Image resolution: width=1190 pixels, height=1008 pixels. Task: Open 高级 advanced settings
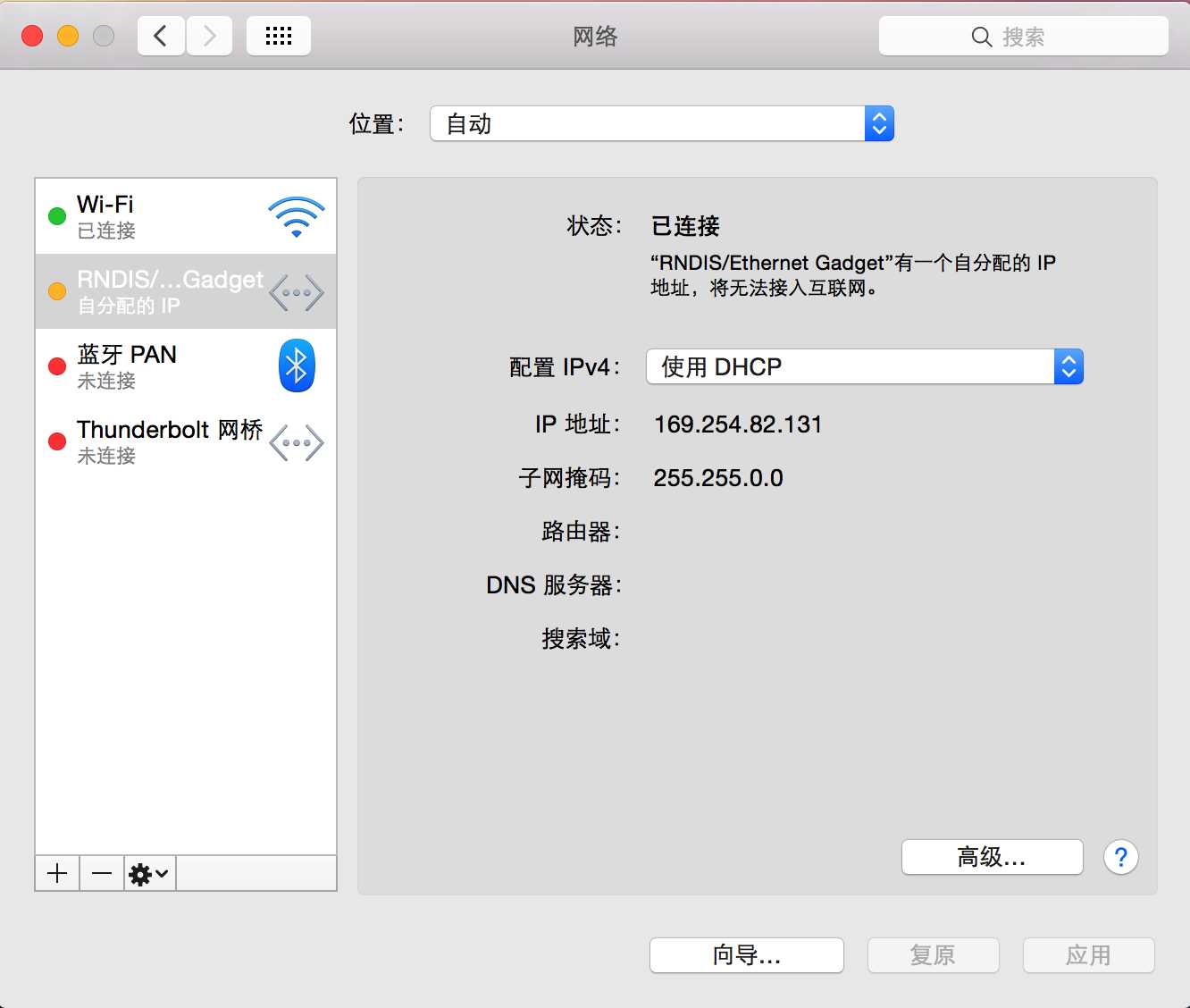click(x=992, y=857)
